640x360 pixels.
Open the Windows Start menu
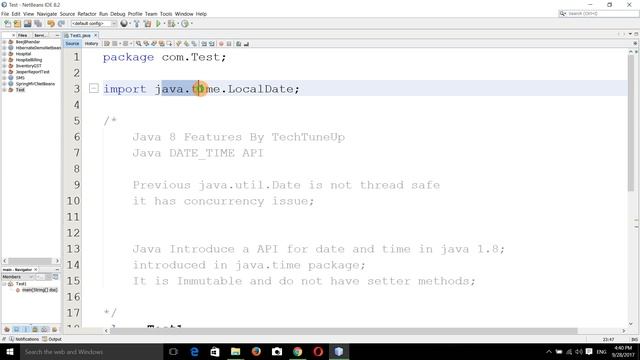click(x=10, y=351)
